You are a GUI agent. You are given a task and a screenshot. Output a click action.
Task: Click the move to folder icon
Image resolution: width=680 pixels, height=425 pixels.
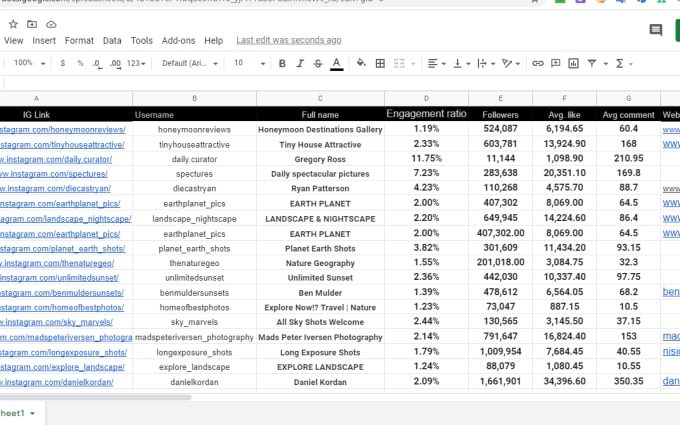32,24
